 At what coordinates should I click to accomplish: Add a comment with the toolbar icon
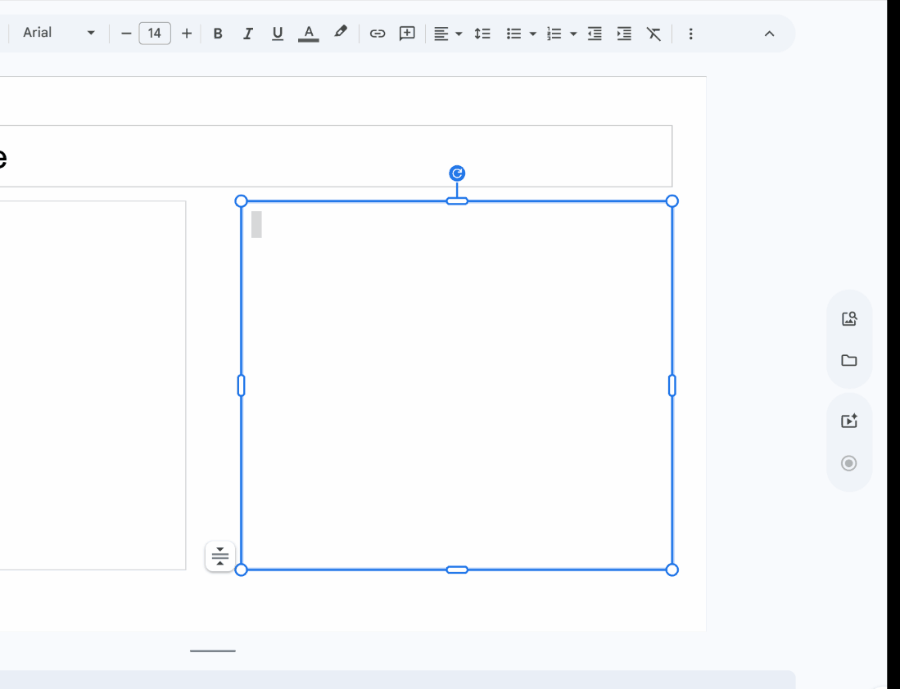tap(407, 34)
